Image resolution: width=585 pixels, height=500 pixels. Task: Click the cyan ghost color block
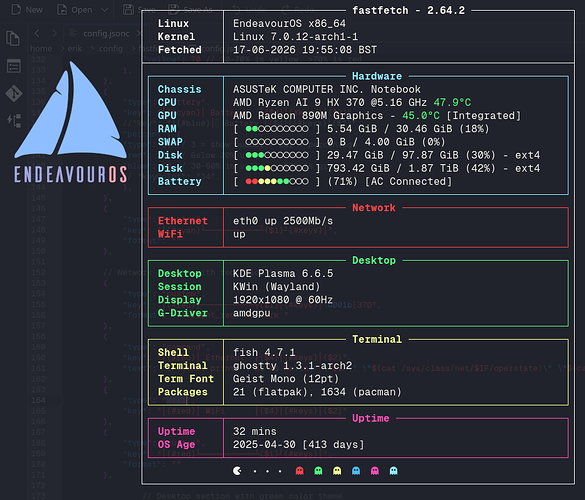point(394,471)
